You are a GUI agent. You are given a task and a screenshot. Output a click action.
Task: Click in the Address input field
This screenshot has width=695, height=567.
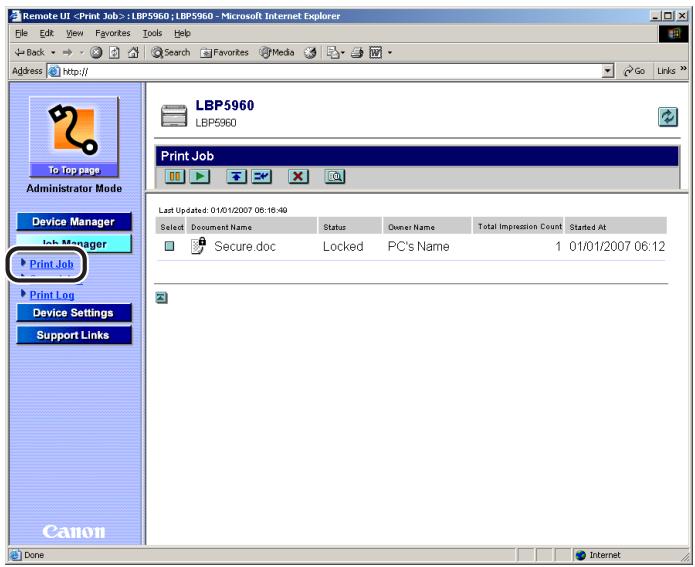point(325,71)
